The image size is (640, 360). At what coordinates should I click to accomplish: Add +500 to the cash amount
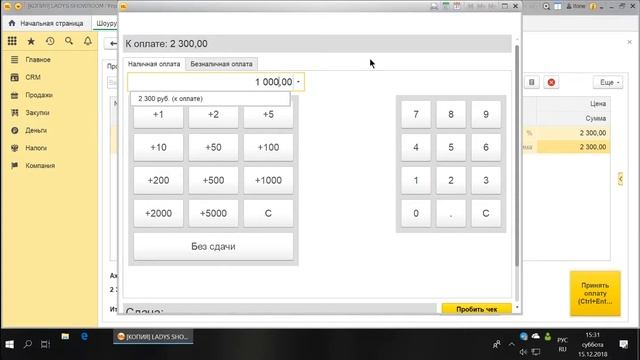213,180
